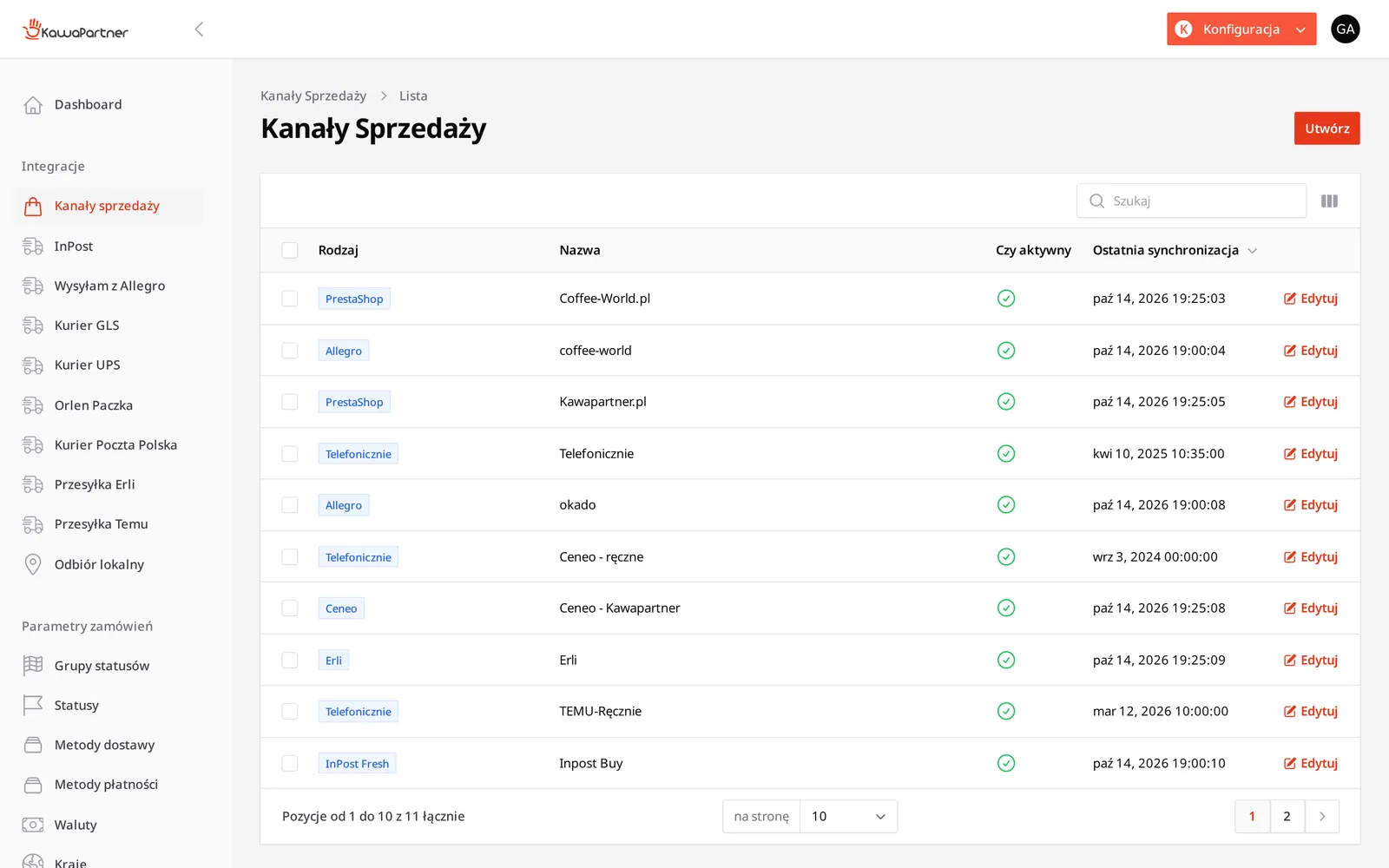Click the Dashboard home icon

(x=33, y=105)
